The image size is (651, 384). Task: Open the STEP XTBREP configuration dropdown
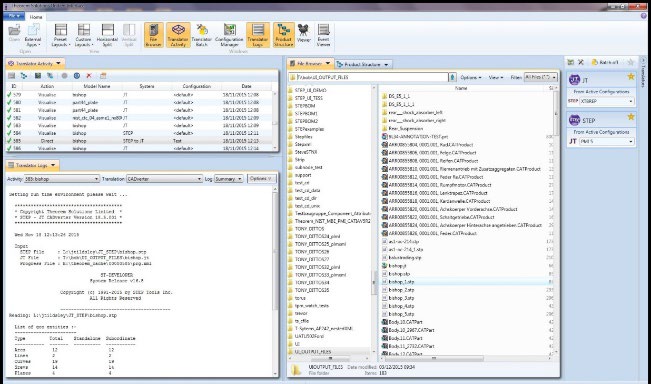[x=607, y=101]
